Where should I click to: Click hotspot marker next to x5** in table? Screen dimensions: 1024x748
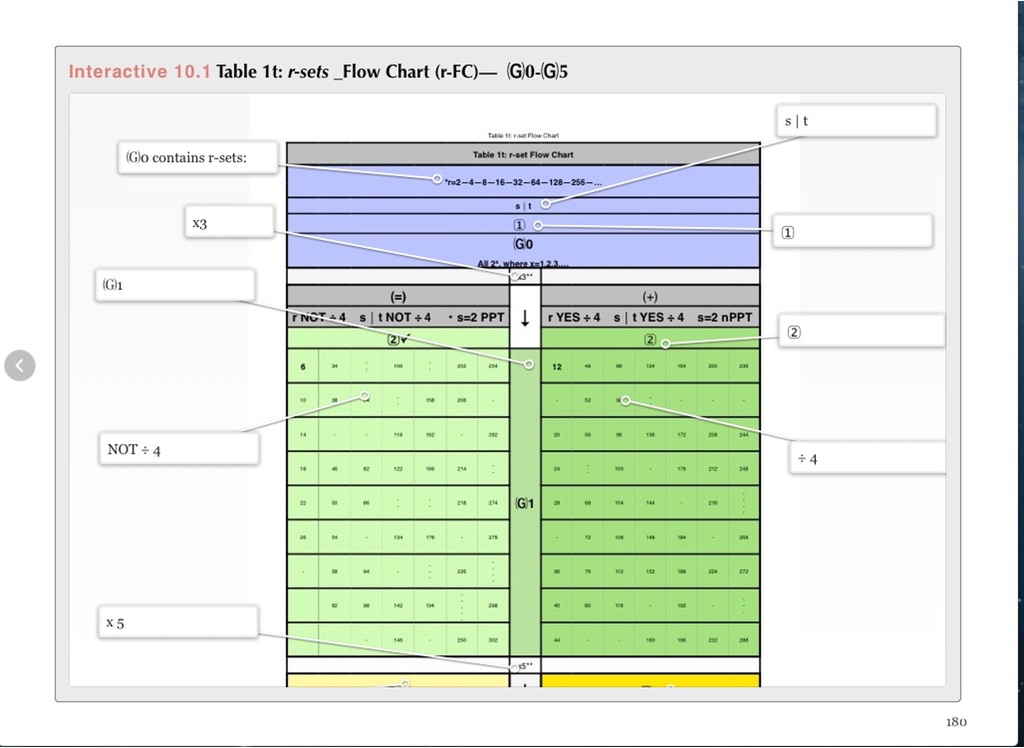coord(514,667)
